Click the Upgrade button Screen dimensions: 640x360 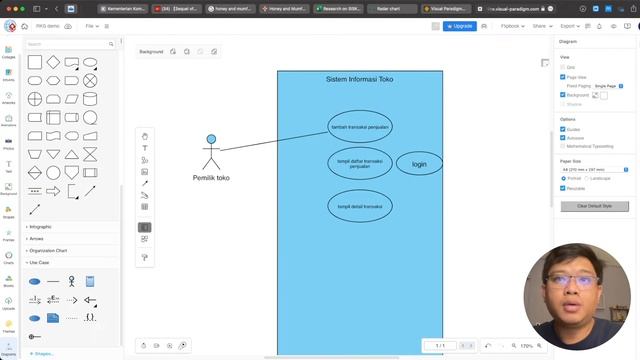(460, 26)
